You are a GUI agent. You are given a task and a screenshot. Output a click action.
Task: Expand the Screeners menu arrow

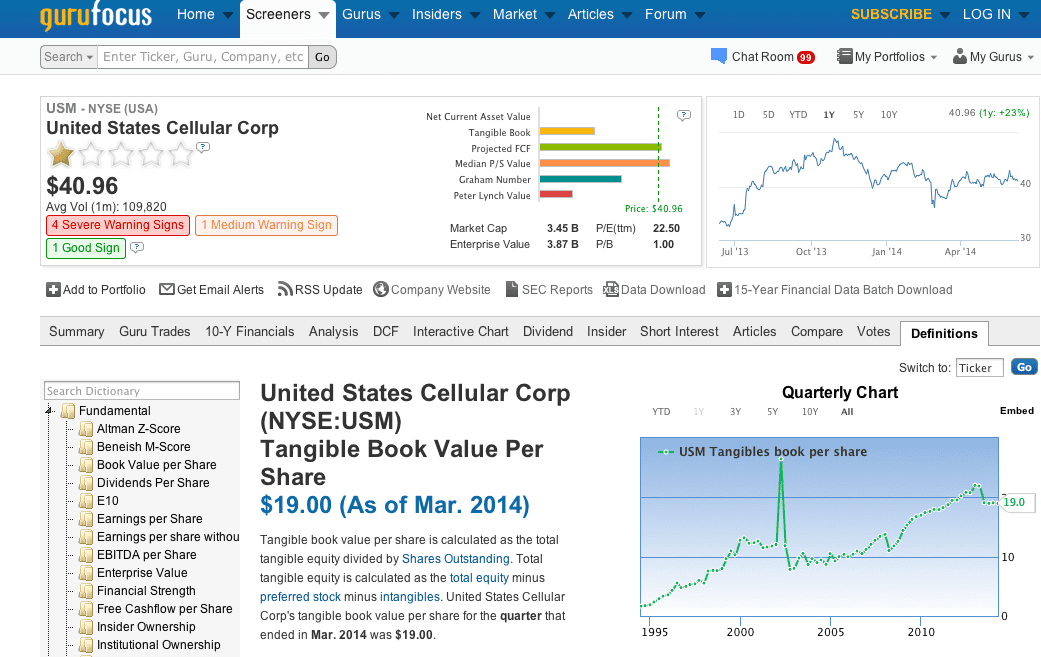[x=324, y=15]
